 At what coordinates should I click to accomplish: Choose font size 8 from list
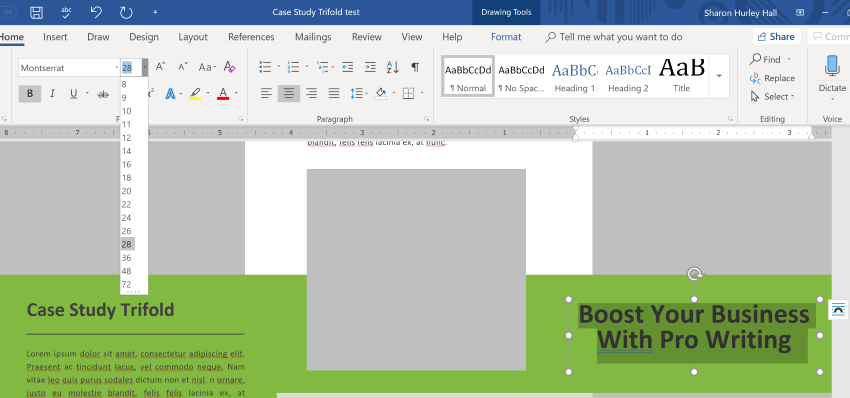pyautogui.click(x=124, y=84)
